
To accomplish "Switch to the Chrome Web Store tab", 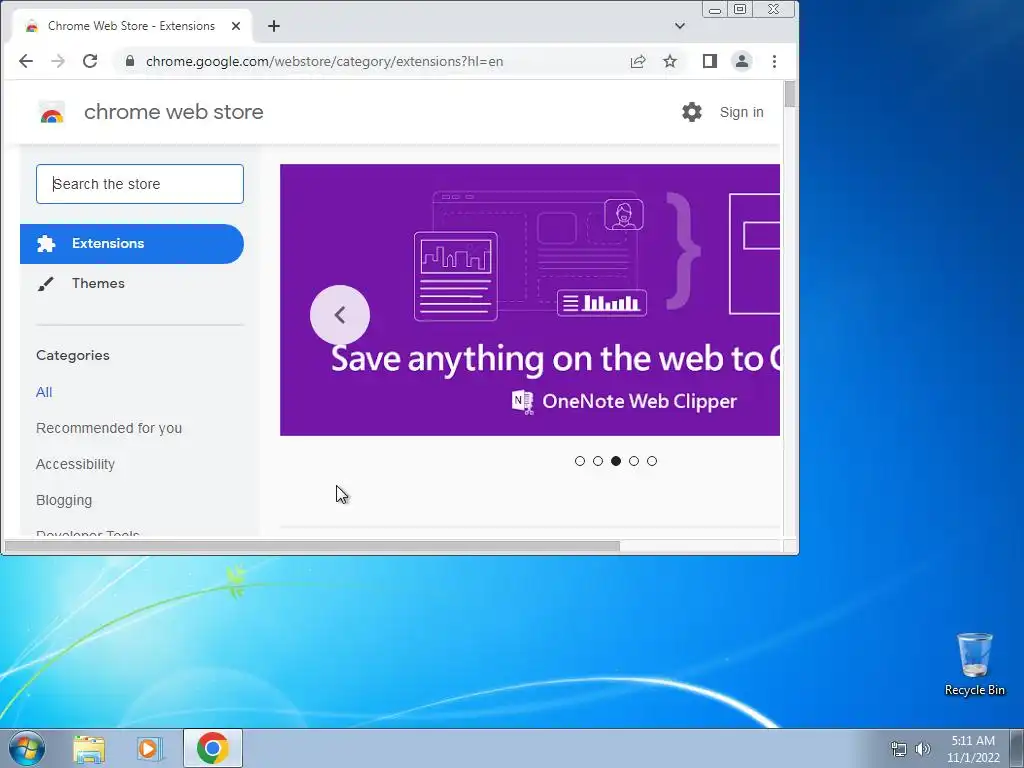I will 132,26.
